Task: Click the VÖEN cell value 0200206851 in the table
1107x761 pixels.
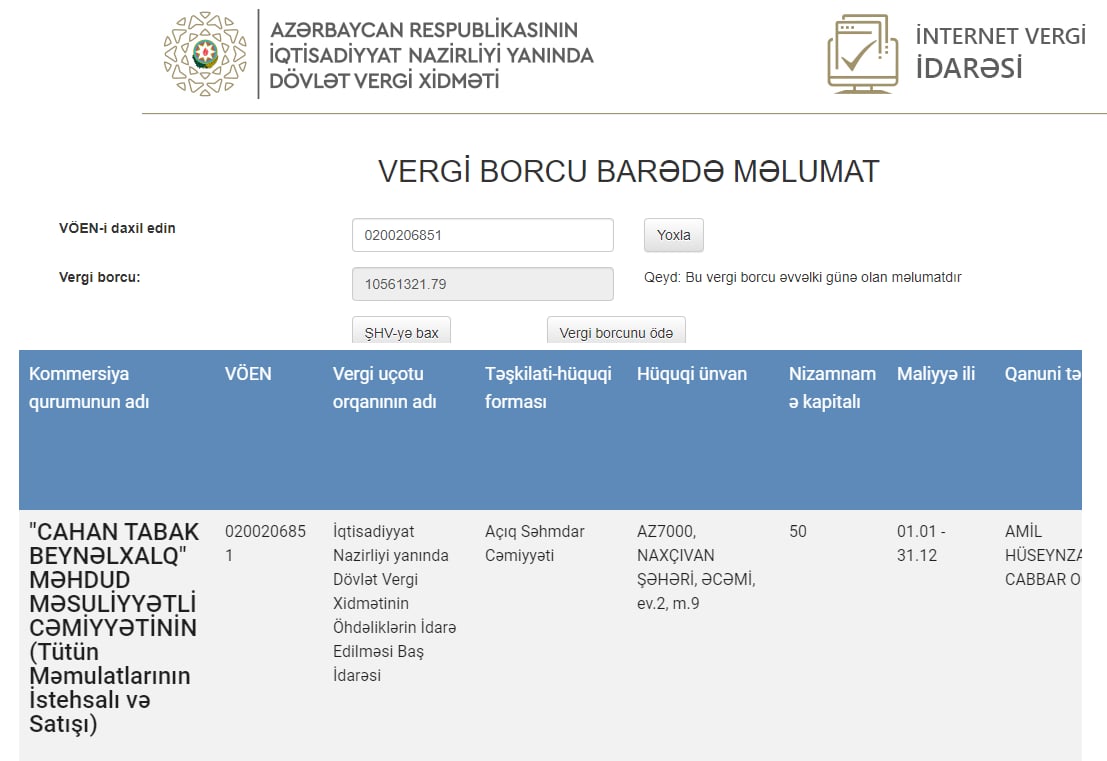Action: click(x=265, y=543)
